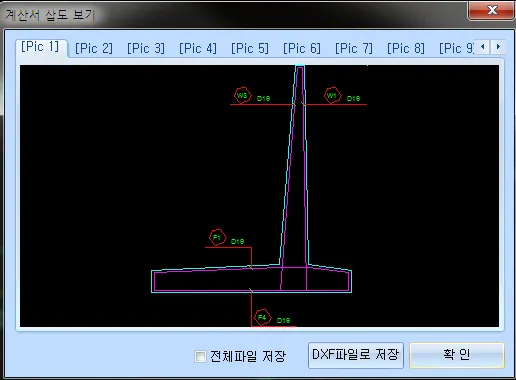Open the [Pic 3] tab

pos(146,49)
